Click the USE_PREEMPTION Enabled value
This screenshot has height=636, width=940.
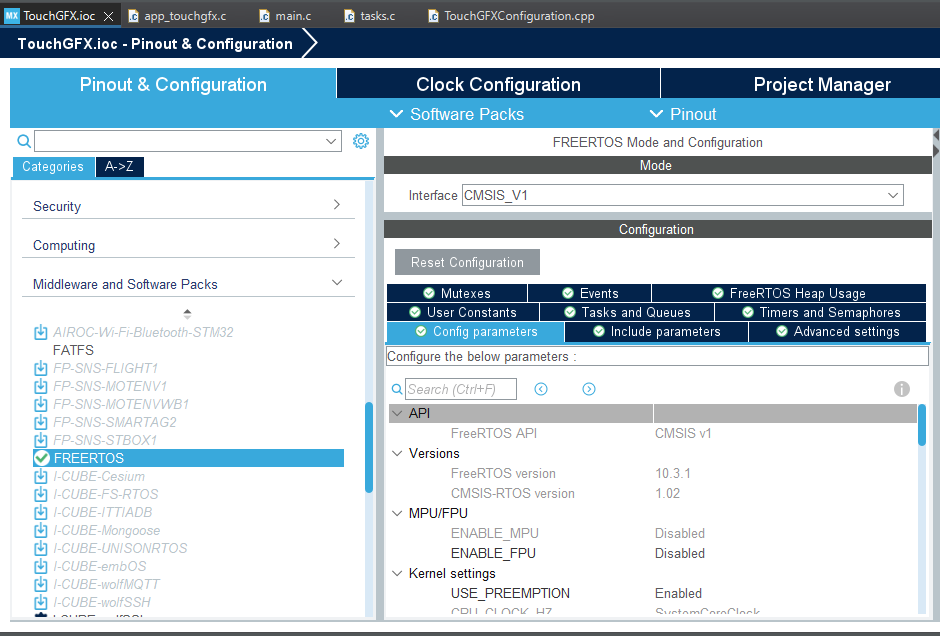[x=678, y=593]
